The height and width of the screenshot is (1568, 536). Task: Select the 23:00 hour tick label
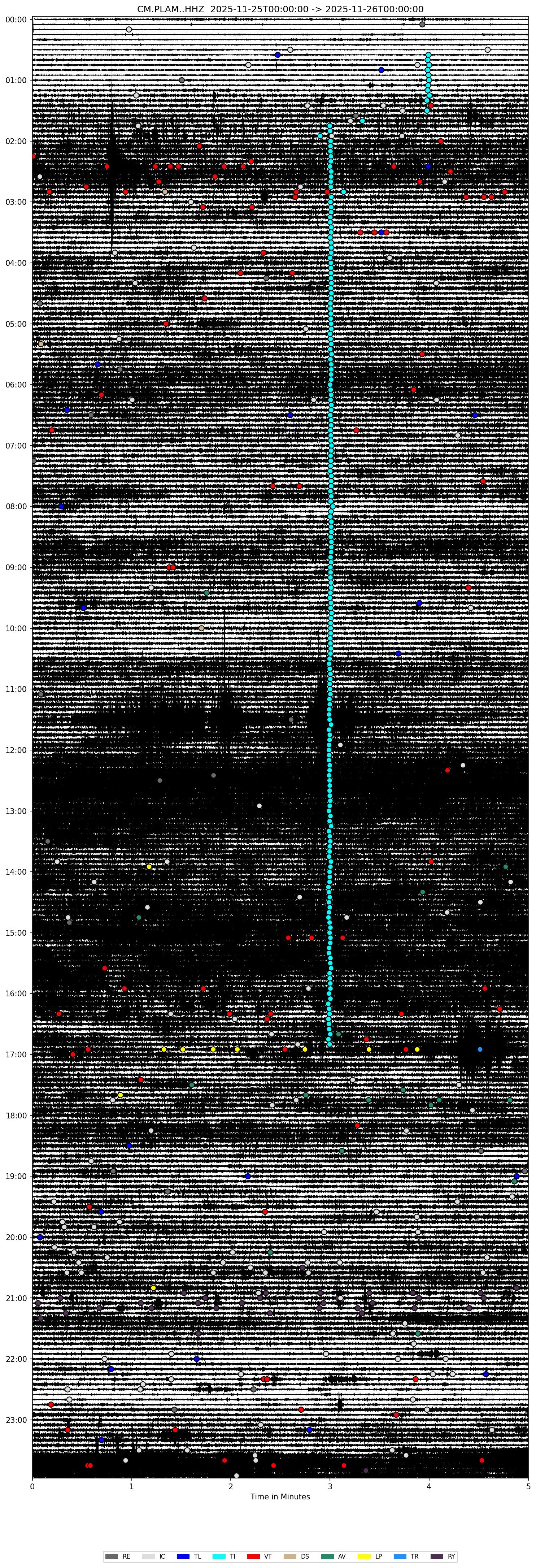pyautogui.click(x=16, y=1420)
